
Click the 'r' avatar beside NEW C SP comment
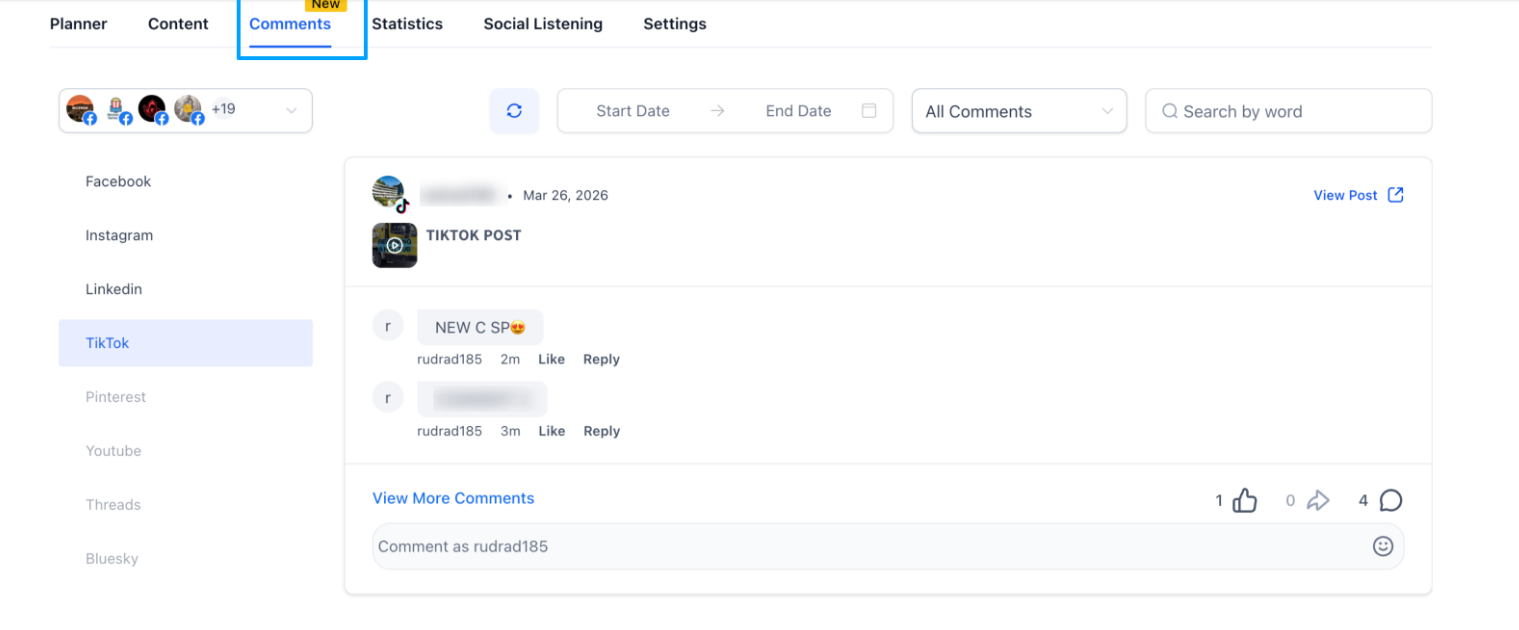pos(388,326)
